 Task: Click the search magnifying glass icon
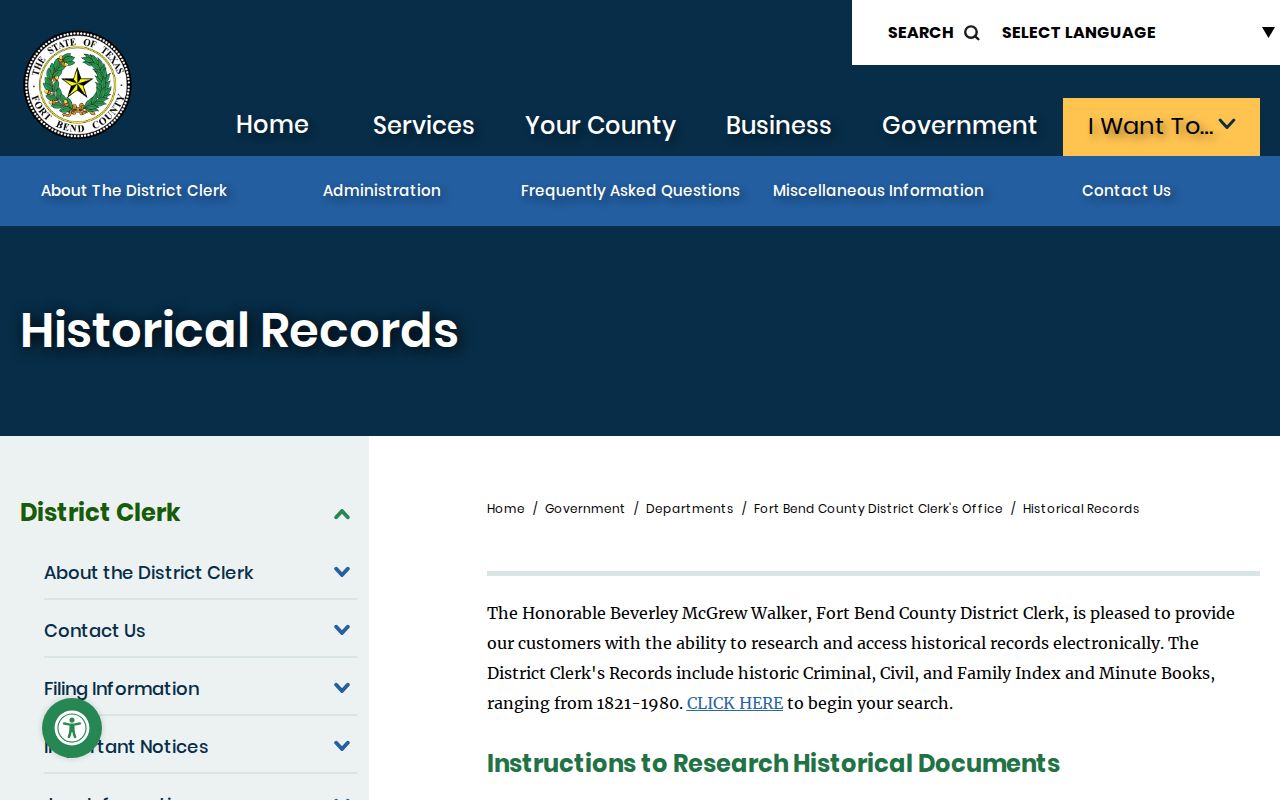coord(972,33)
